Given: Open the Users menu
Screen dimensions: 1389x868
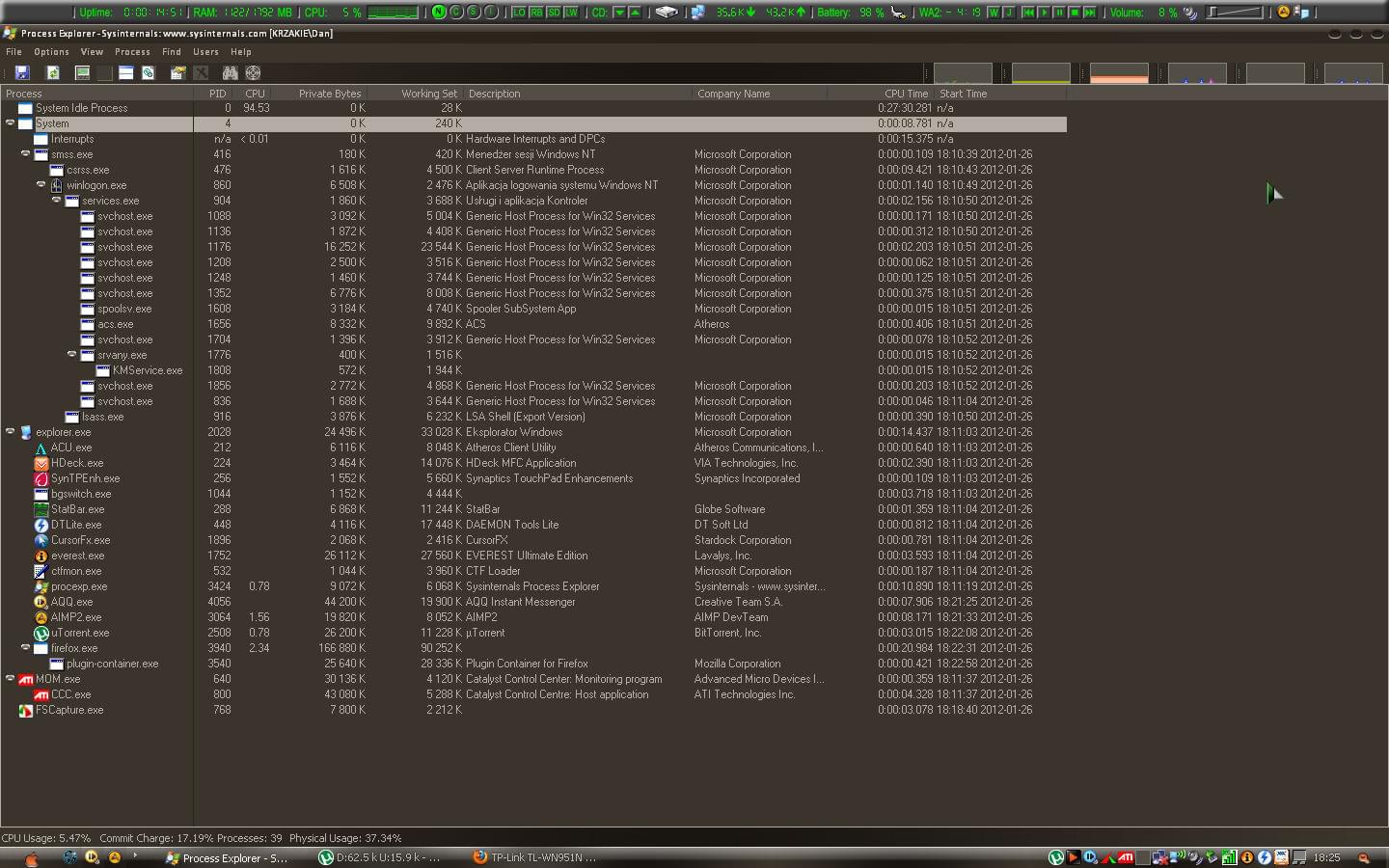Looking at the screenshot, I should [205, 52].
